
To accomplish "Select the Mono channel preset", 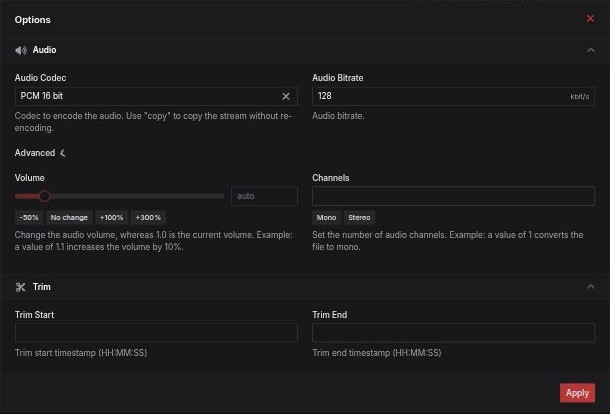I will (x=326, y=218).
